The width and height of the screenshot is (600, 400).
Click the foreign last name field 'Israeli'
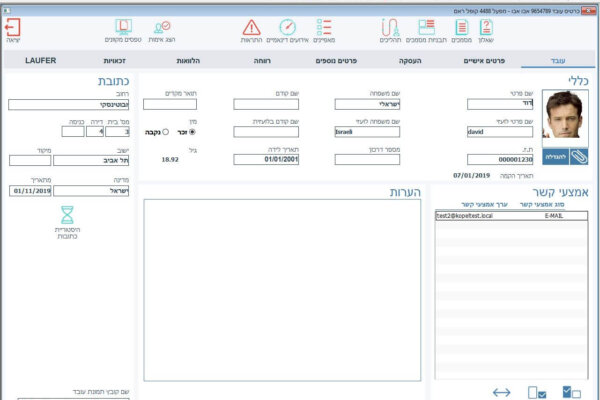[367, 132]
